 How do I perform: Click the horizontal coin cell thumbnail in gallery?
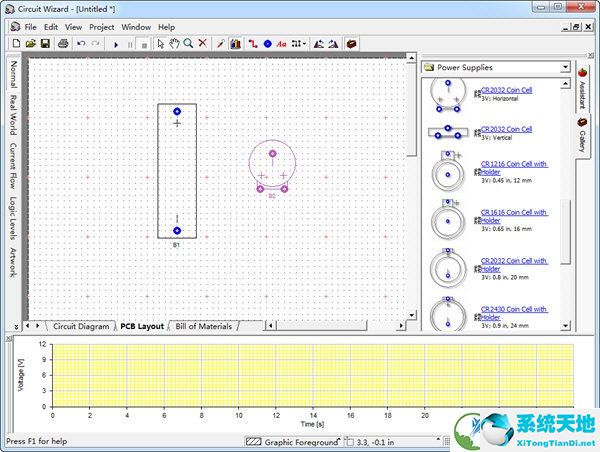[448, 95]
